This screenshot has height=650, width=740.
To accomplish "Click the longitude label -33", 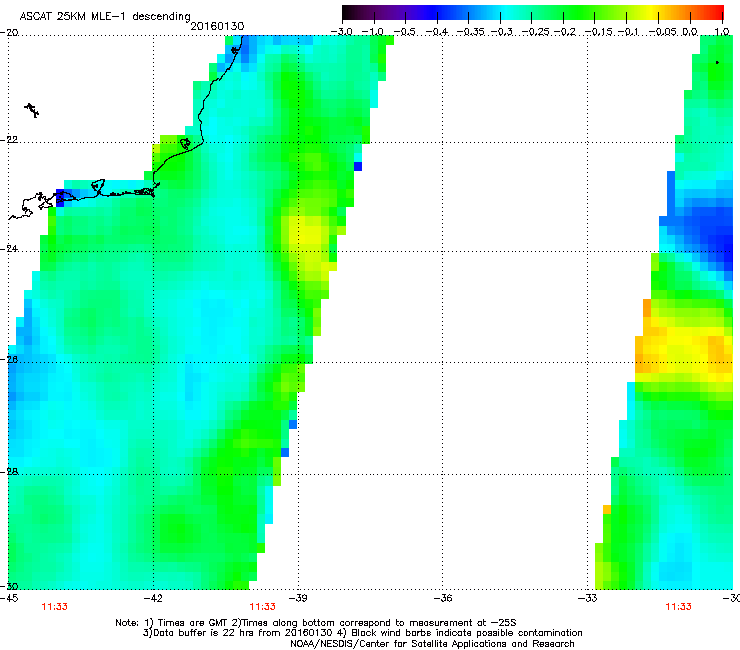I will point(587,598).
